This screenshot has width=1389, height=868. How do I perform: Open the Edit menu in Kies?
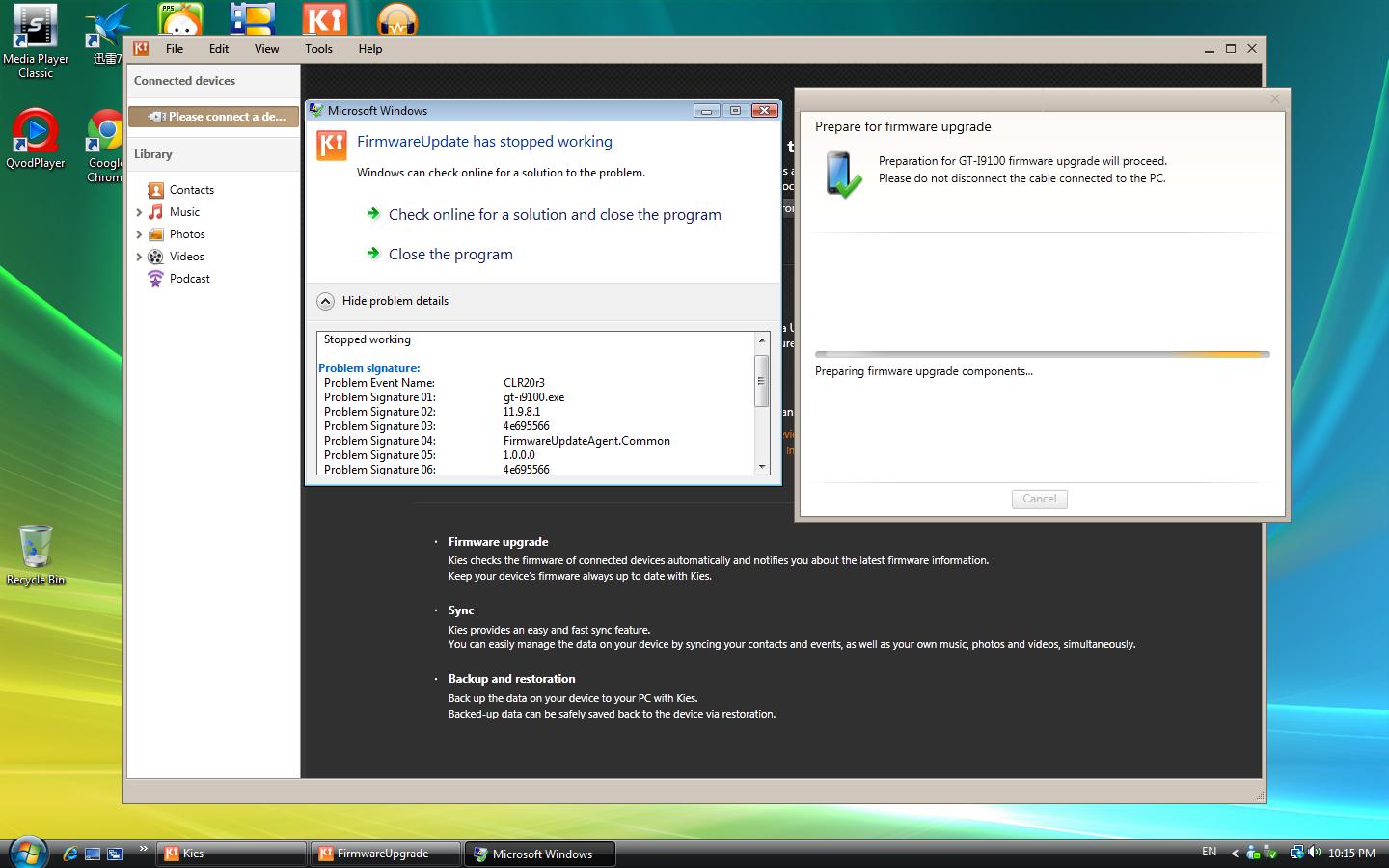[219, 49]
